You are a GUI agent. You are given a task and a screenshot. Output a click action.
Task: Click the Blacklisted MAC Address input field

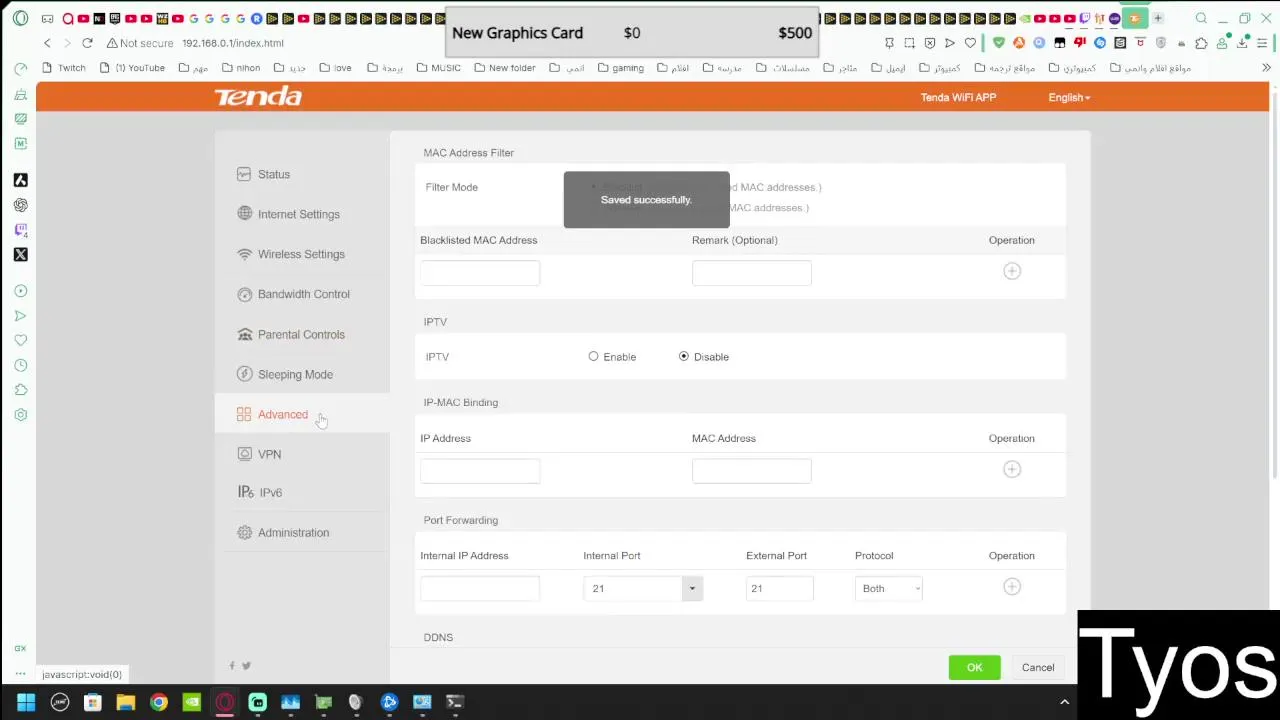(480, 272)
